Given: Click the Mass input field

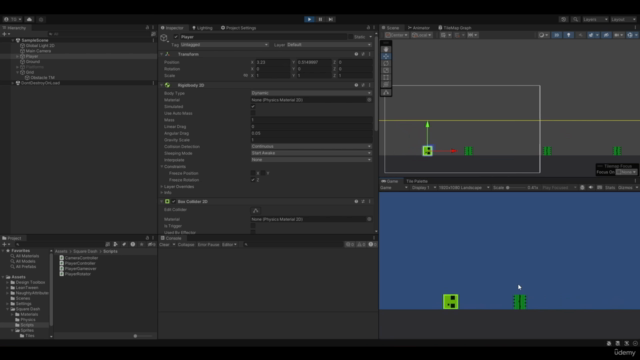Looking at the screenshot, I should pyautogui.click(x=311, y=120).
